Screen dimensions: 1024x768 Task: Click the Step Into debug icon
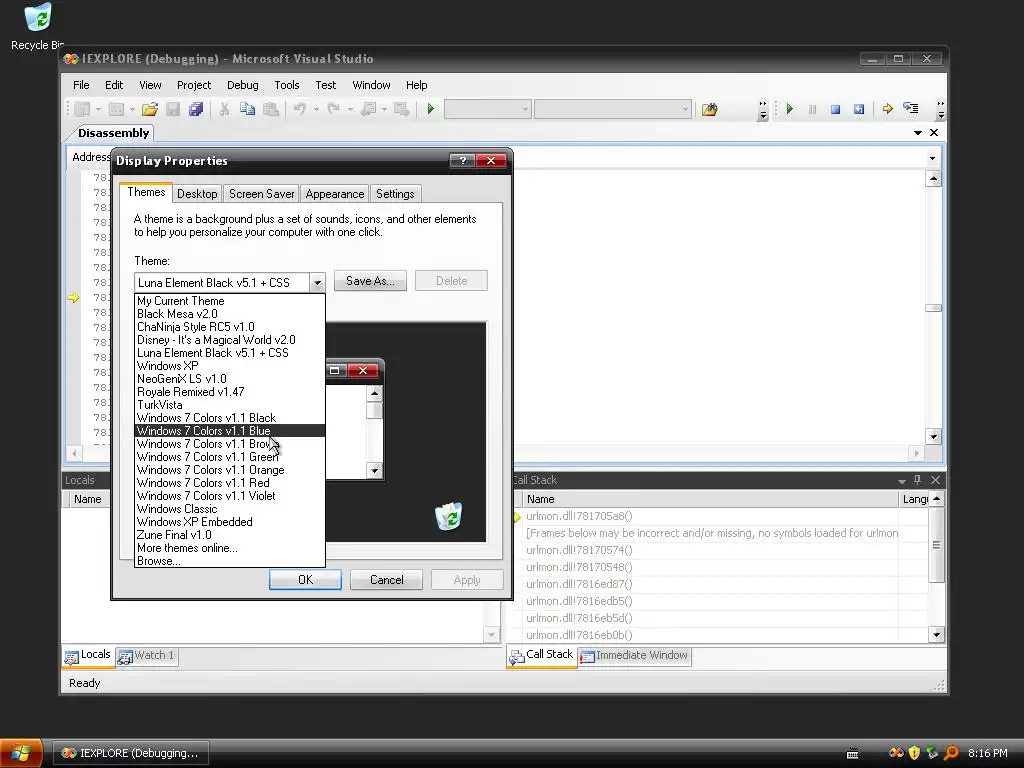910,108
